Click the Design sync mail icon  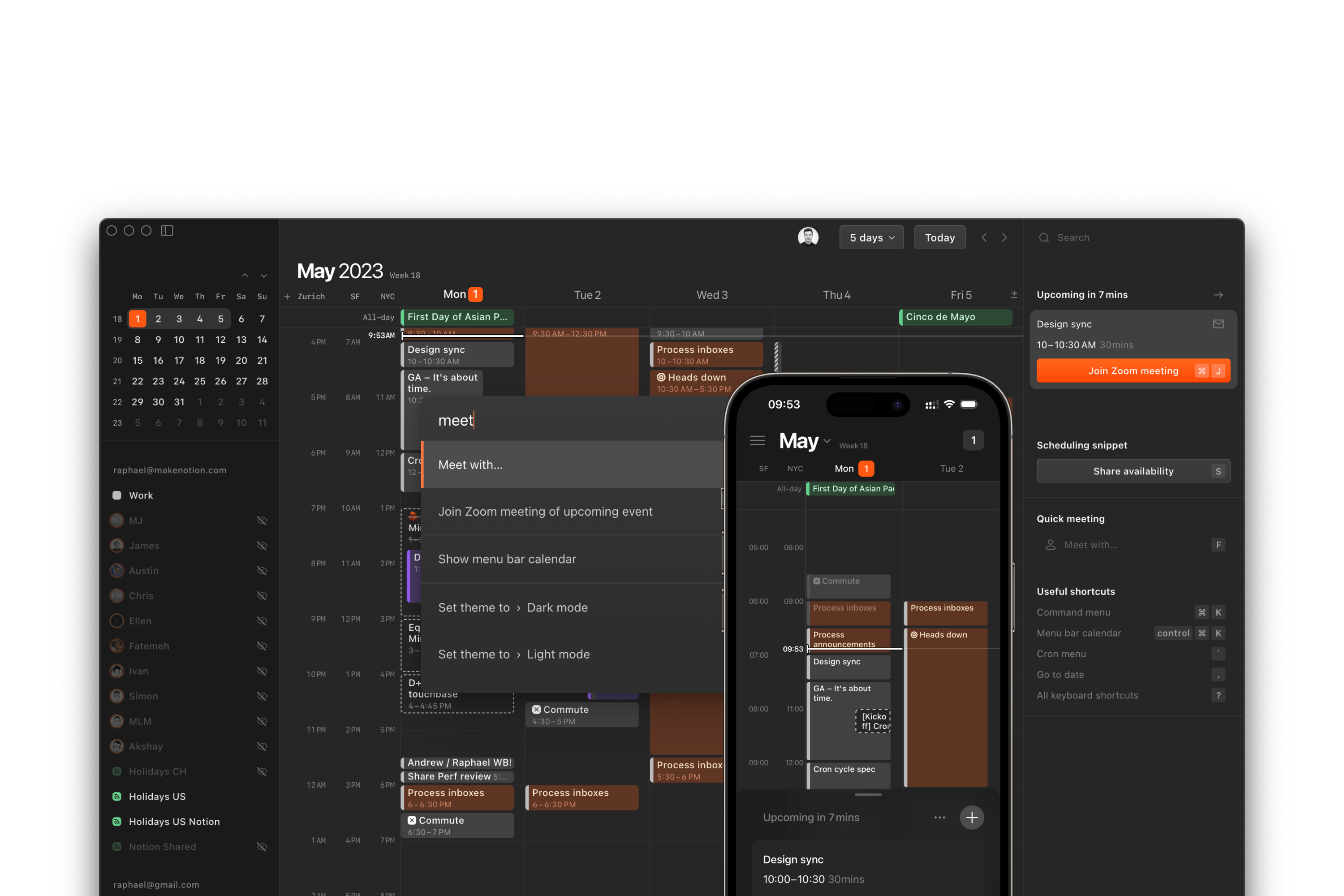click(x=1218, y=324)
